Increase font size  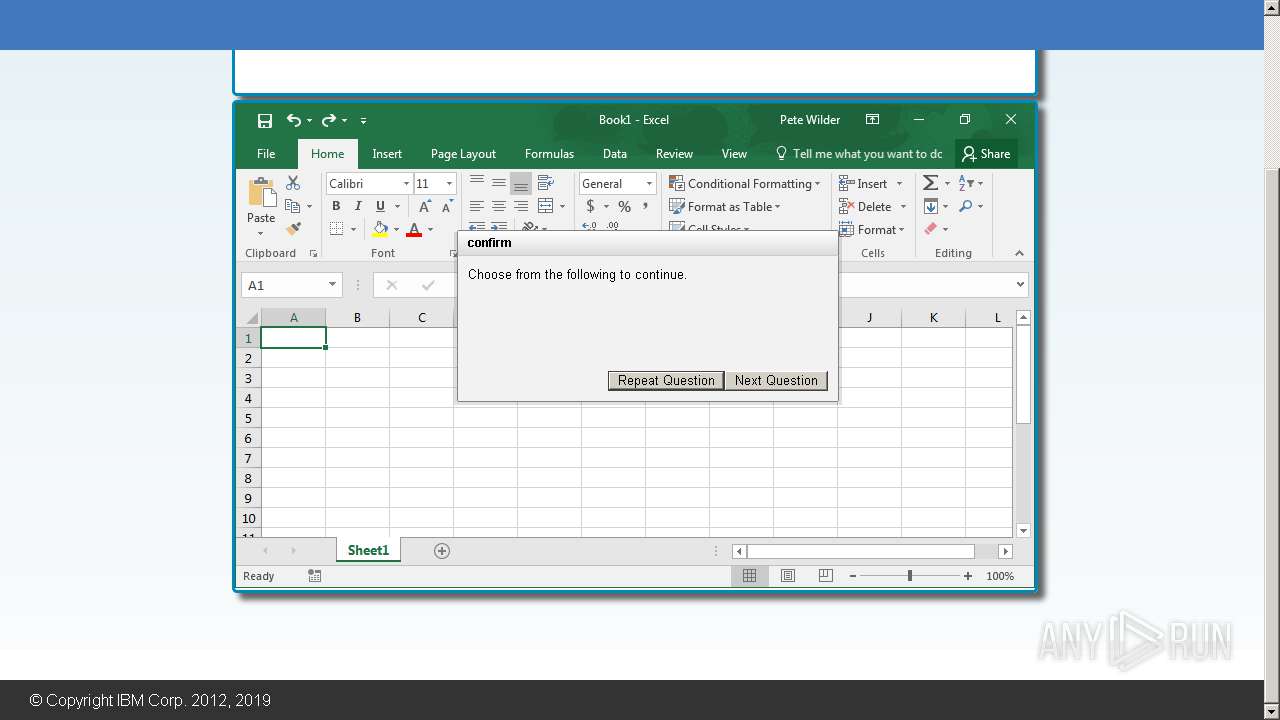click(x=425, y=206)
